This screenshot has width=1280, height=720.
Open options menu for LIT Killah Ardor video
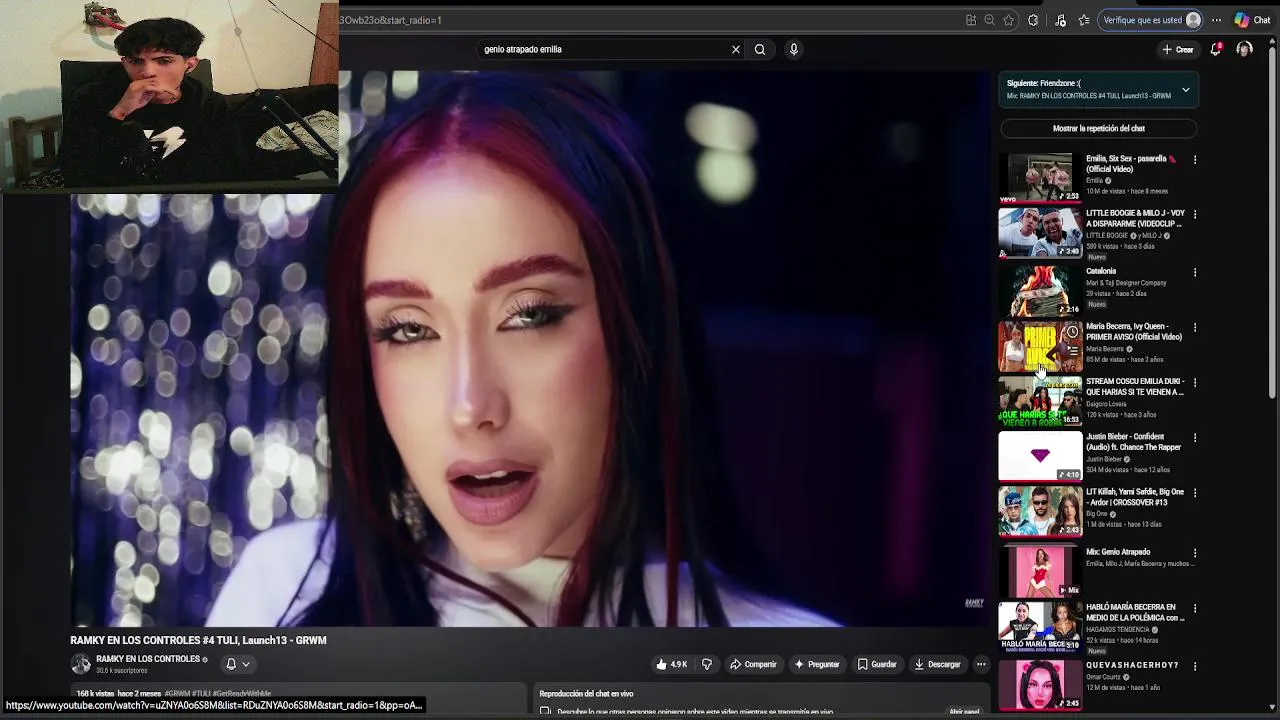[1194, 493]
